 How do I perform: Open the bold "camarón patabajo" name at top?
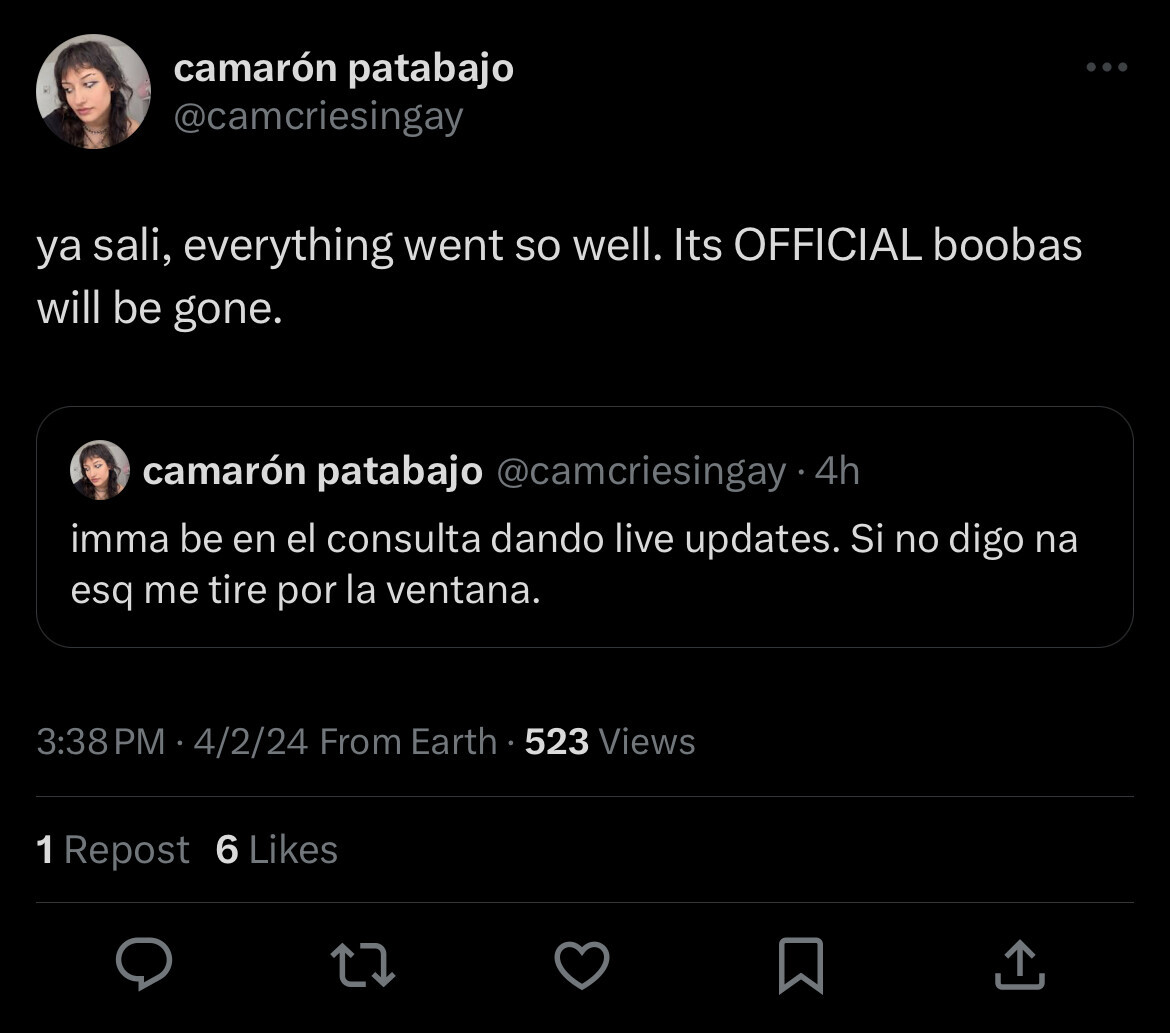343,69
